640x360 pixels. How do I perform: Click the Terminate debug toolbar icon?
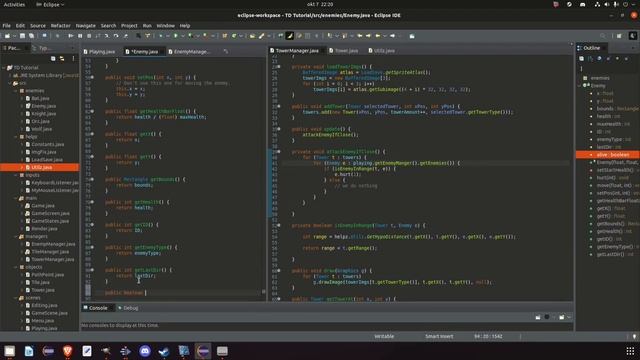tap(89, 36)
